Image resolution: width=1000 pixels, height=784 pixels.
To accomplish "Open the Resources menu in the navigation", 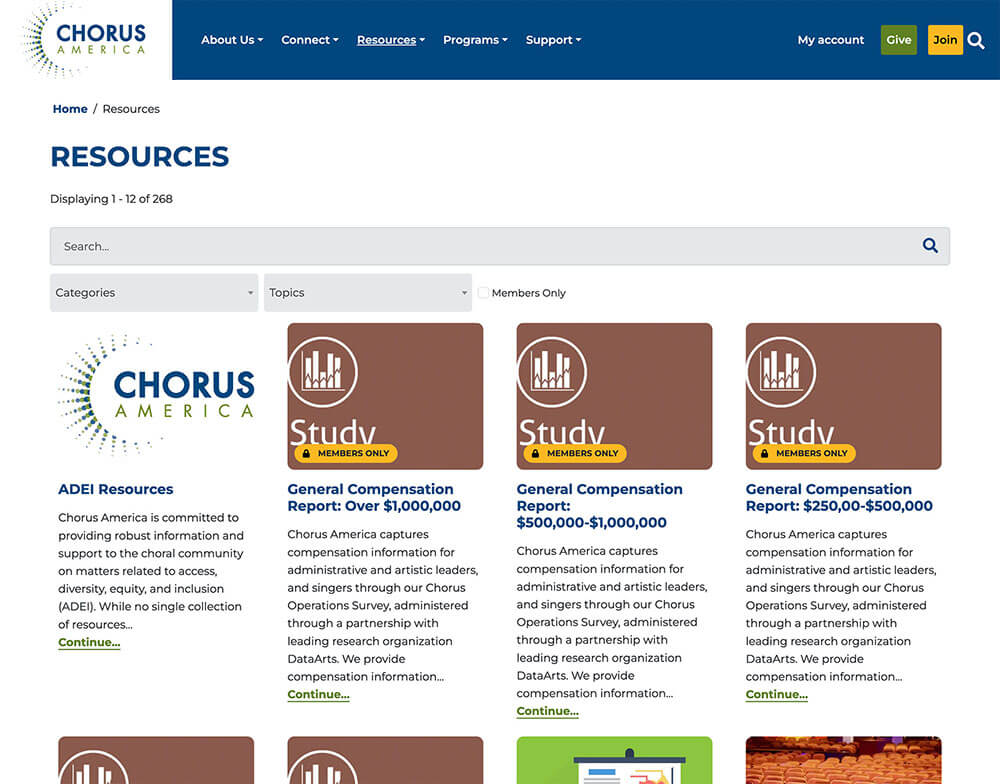I will pyautogui.click(x=390, y=40).
